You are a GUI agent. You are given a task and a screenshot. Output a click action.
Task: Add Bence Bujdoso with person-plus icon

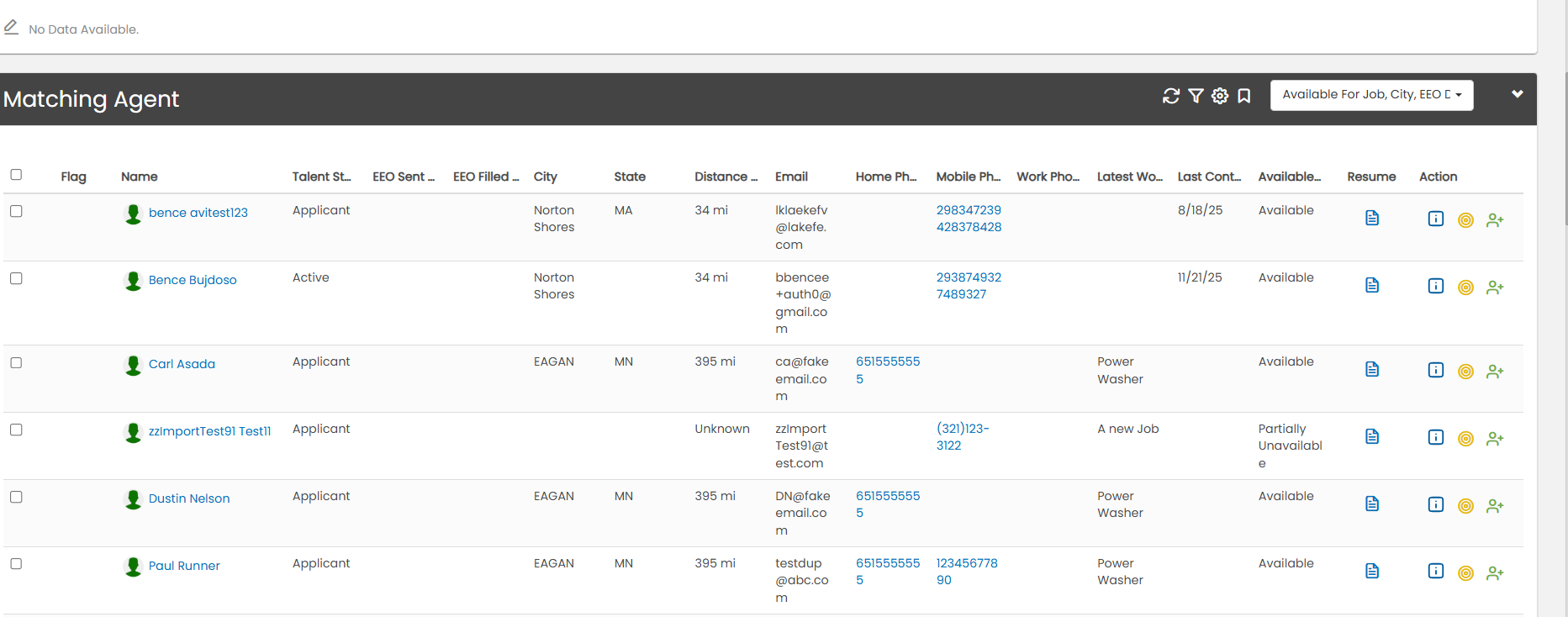[1495, 287]
